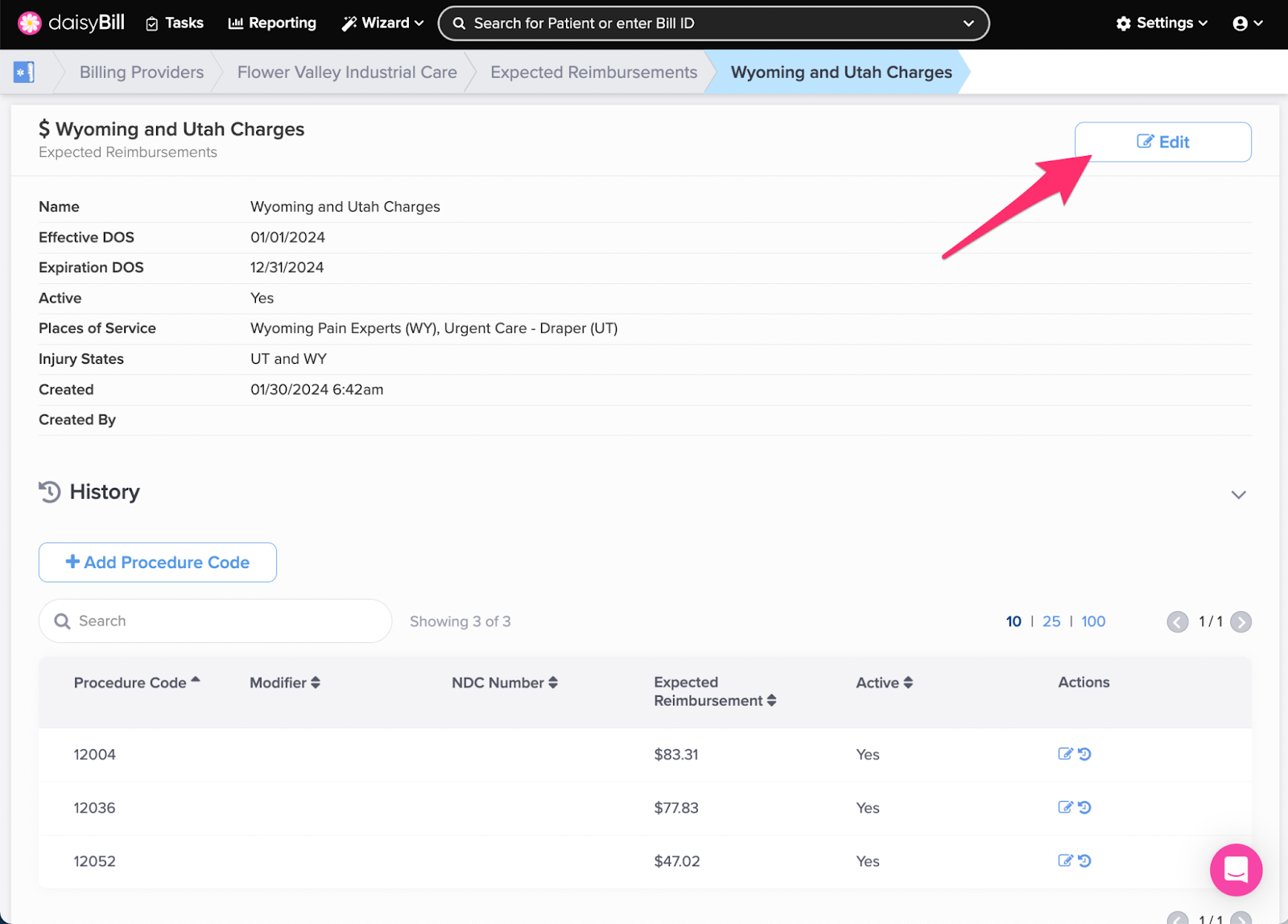The width and height of the screenshot is (1288, 924).
Task: Sort by NDC Number column
Action: pyautogui.click(x=505, y=683)
